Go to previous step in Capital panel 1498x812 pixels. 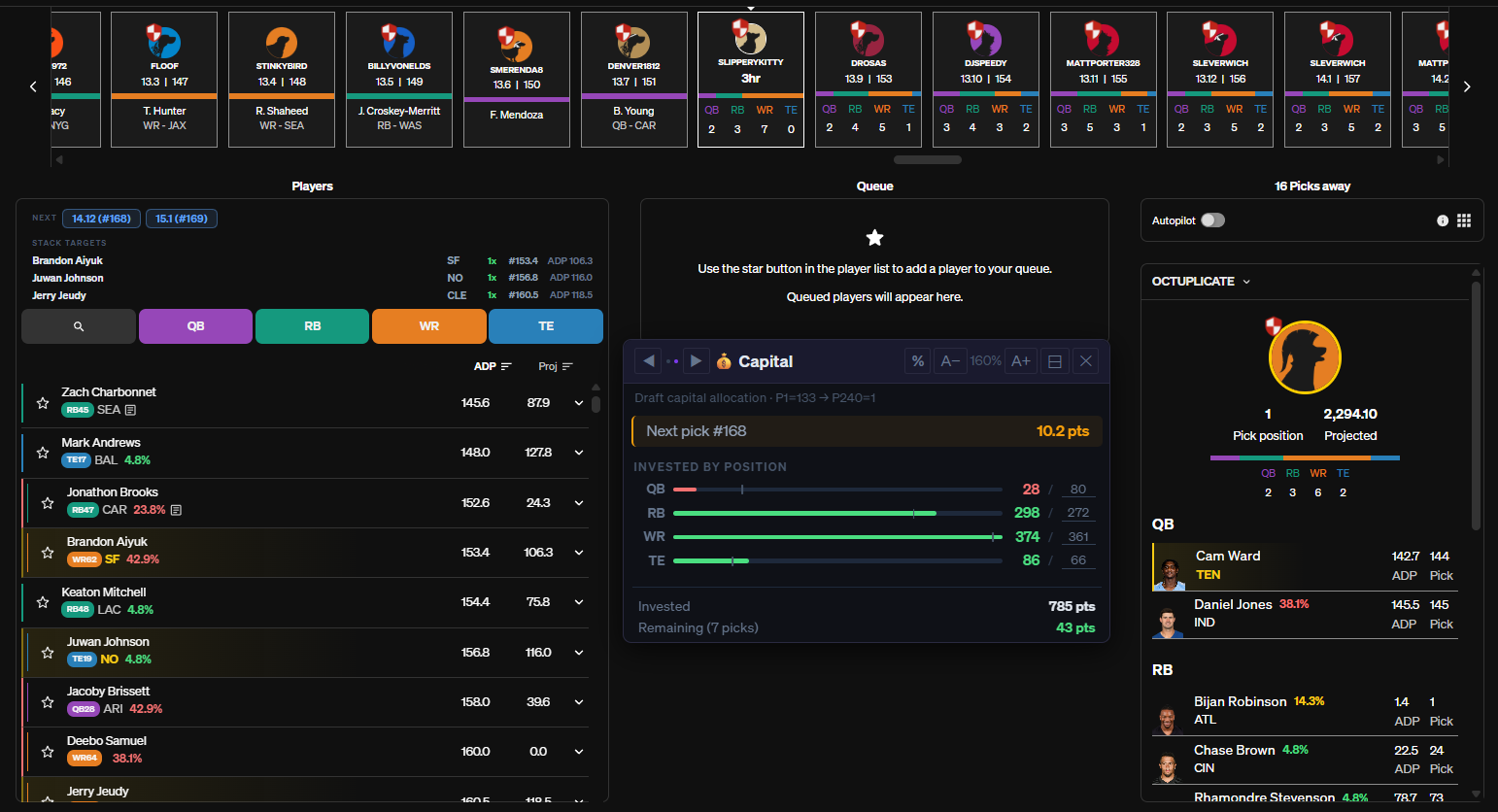click(x=649, y=360)
